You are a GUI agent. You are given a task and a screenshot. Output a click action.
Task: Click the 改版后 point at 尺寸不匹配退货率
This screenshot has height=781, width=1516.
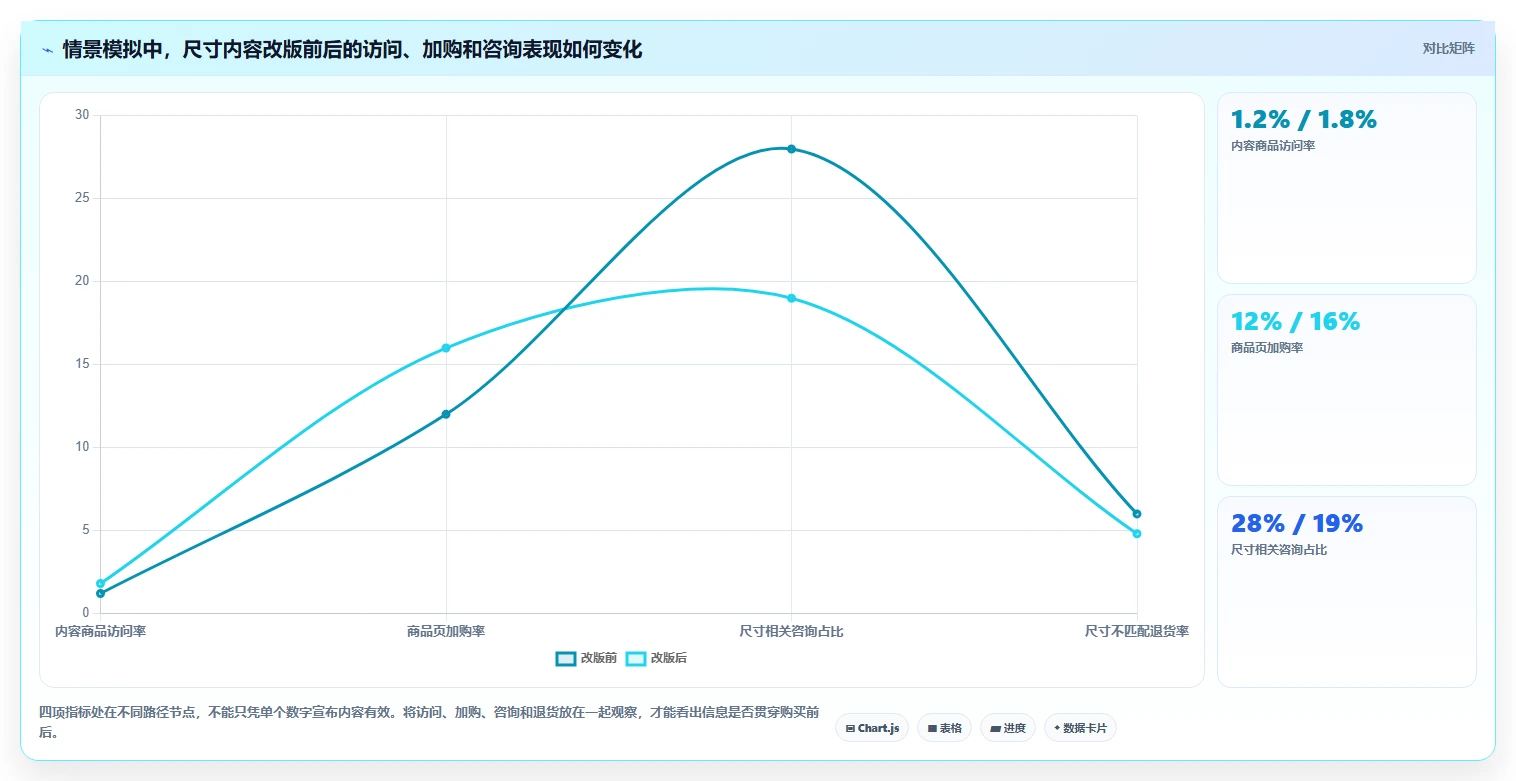(x=1137, y=534)
